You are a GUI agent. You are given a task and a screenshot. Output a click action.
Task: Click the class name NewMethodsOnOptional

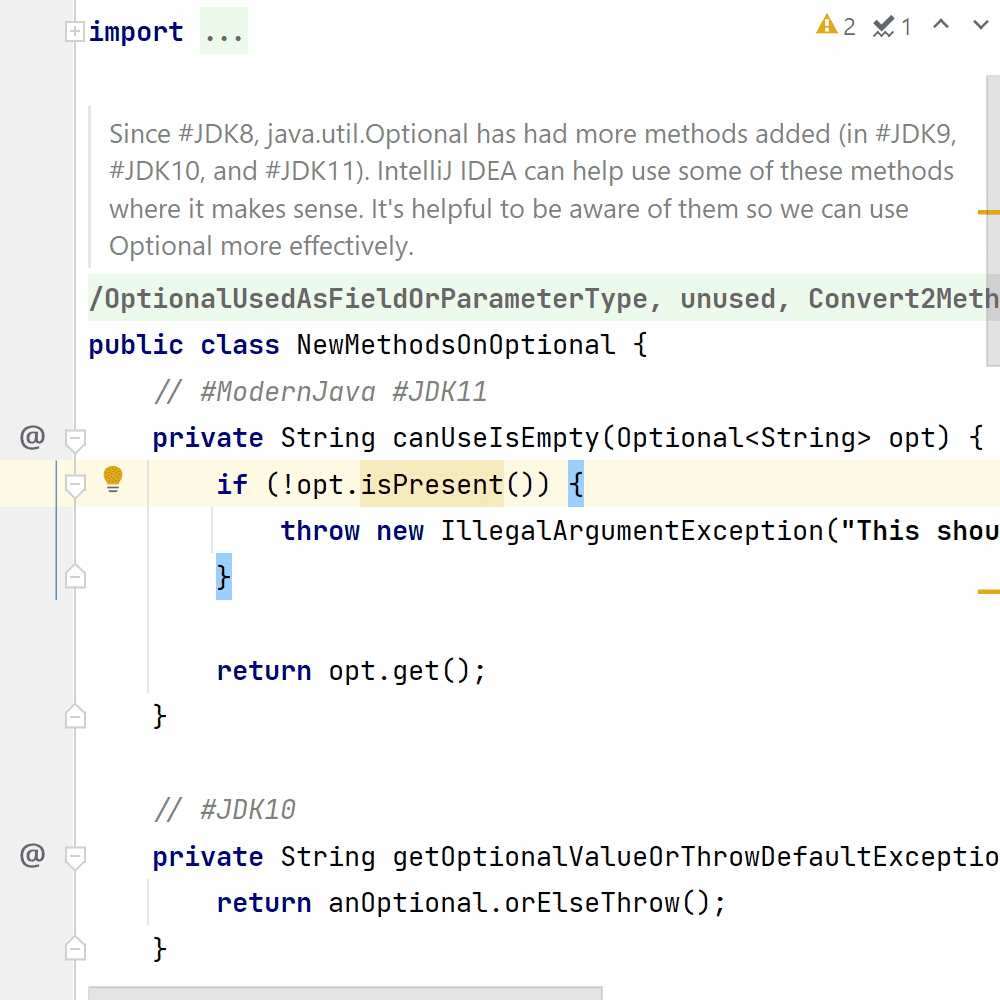(x=456, y=345)
